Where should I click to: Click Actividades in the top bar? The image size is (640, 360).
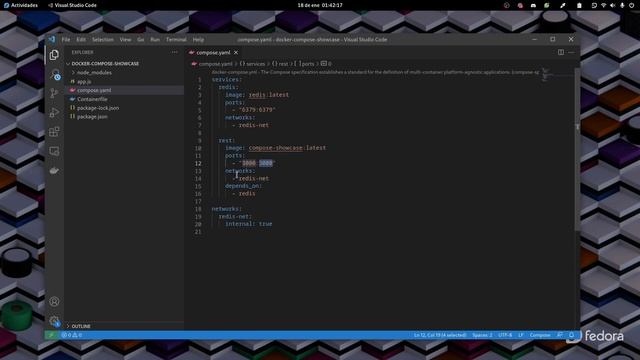click(x=20, y=5)
